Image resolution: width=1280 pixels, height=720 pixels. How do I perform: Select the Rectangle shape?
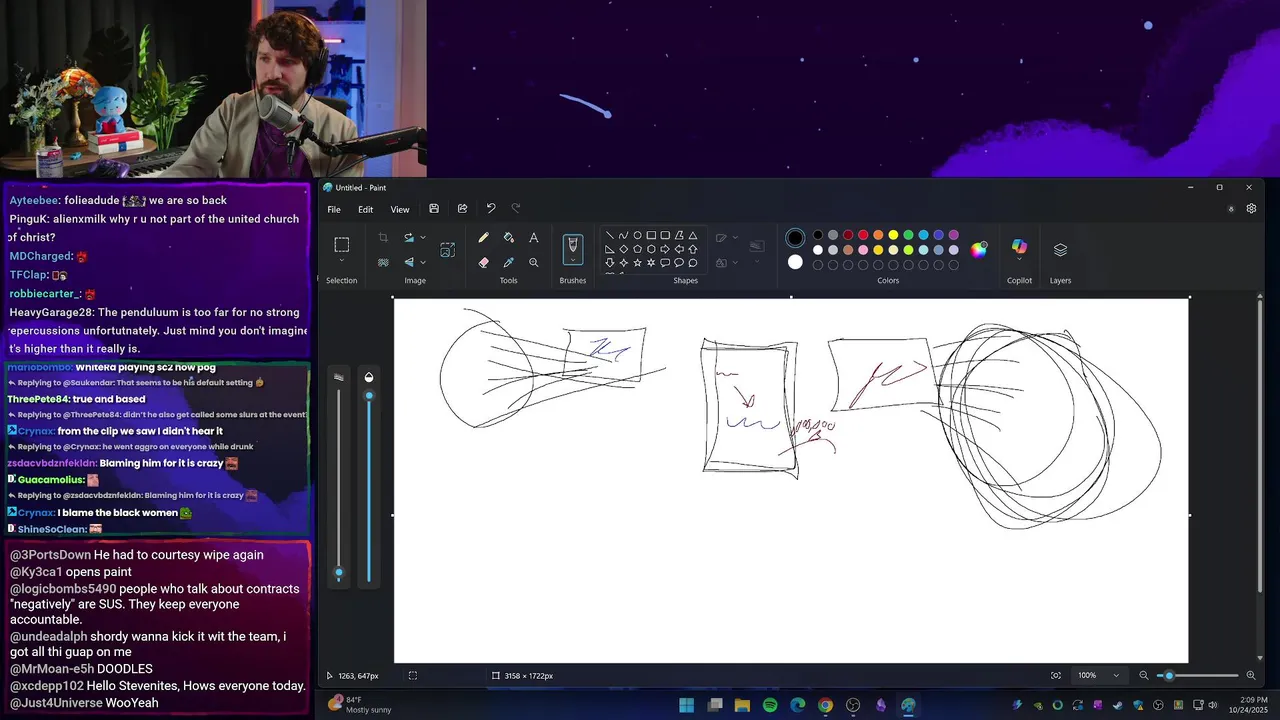click(x=651, y=236)
